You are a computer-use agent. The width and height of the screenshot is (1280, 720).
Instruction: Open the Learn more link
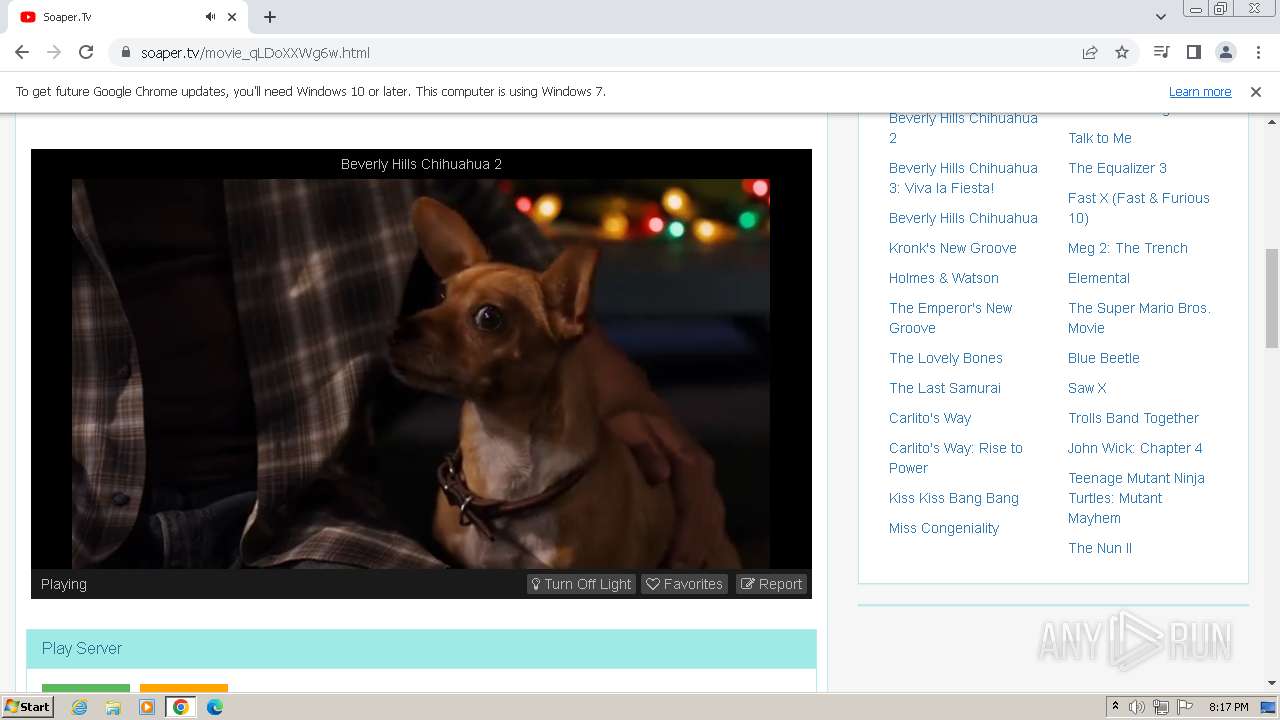click(1200, 92)
